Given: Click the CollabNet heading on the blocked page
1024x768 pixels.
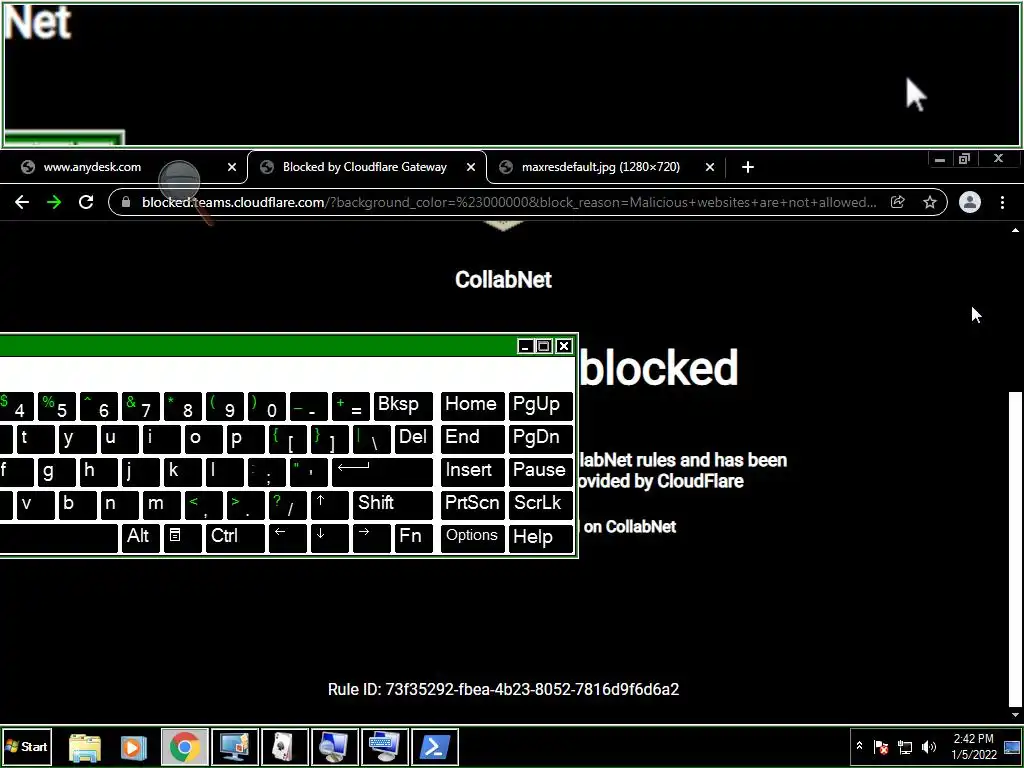Looking at the screenshot, I should click(x=504, y=280).
